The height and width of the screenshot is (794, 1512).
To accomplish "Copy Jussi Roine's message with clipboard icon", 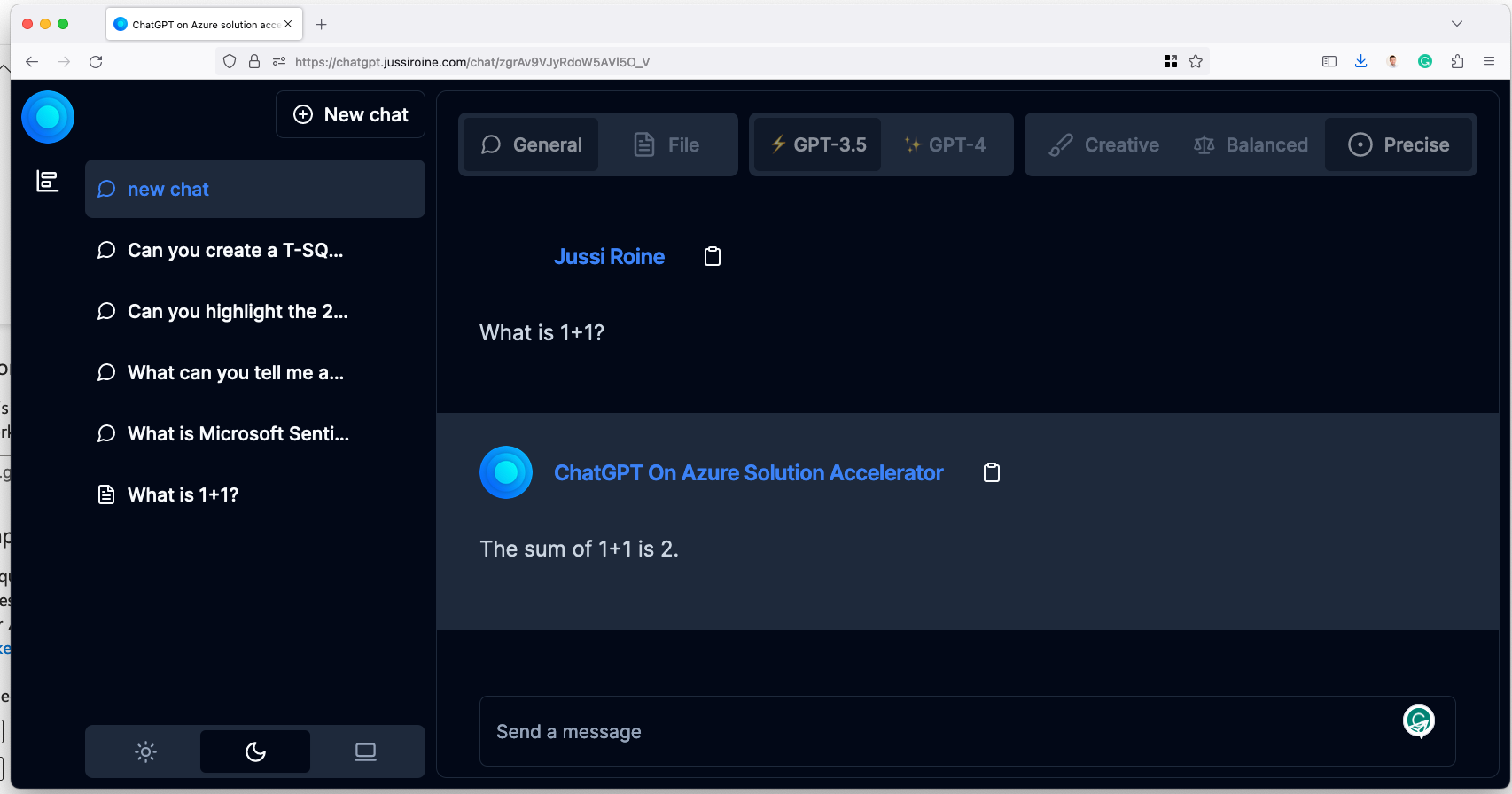I will point(713,256).
